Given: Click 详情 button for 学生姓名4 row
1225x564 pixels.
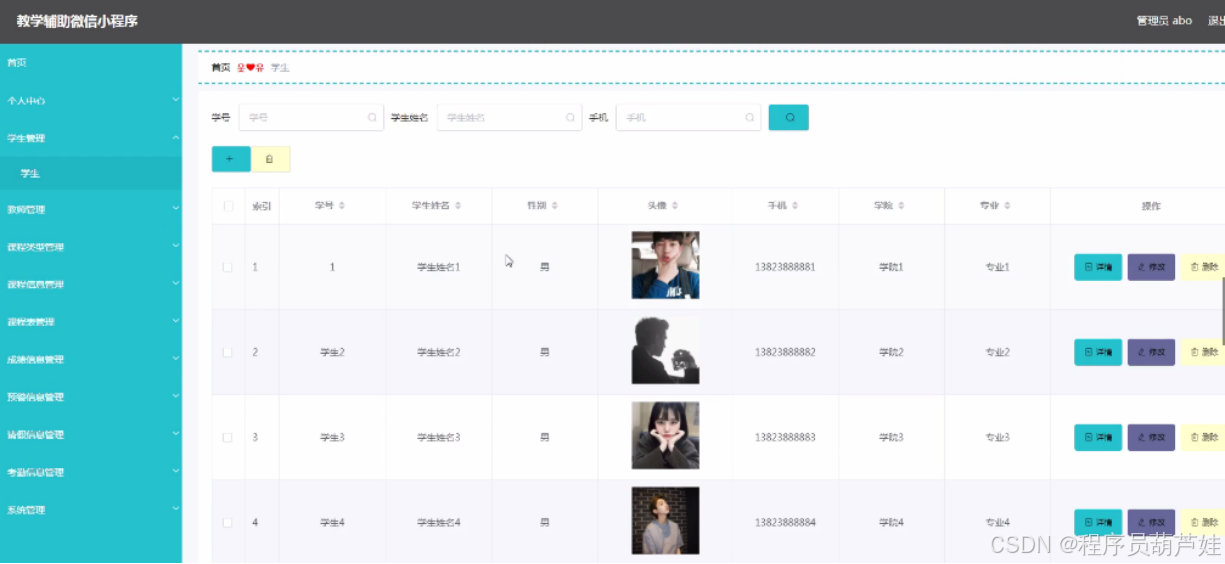Looking at the screenshot, I should click(1098, 522).
